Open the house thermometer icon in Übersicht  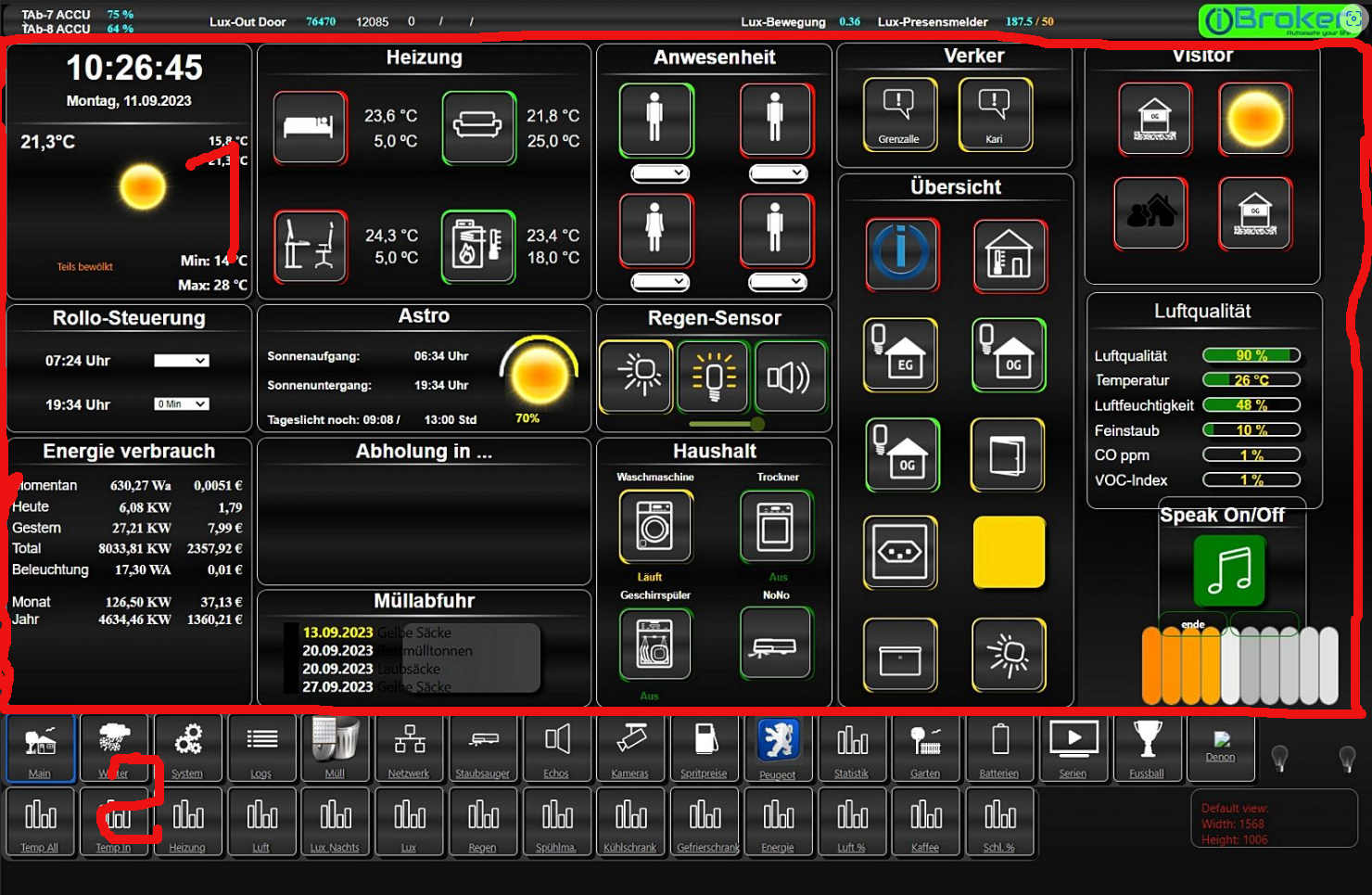[1010, 254]
